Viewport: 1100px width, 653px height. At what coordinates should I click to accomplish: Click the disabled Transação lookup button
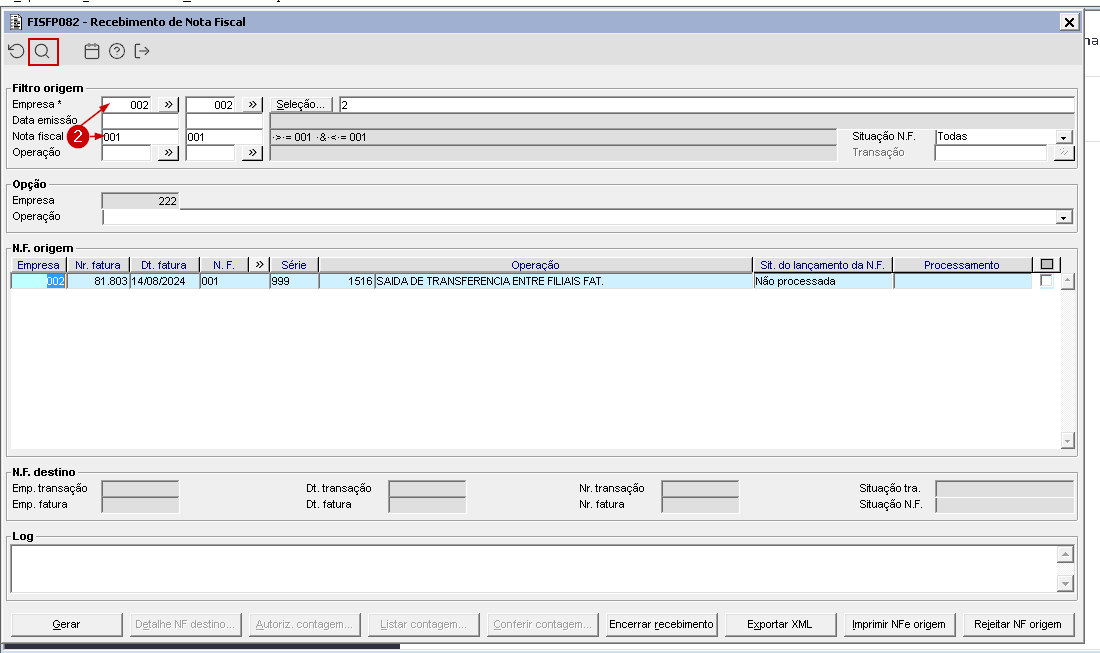(1064, 152)
